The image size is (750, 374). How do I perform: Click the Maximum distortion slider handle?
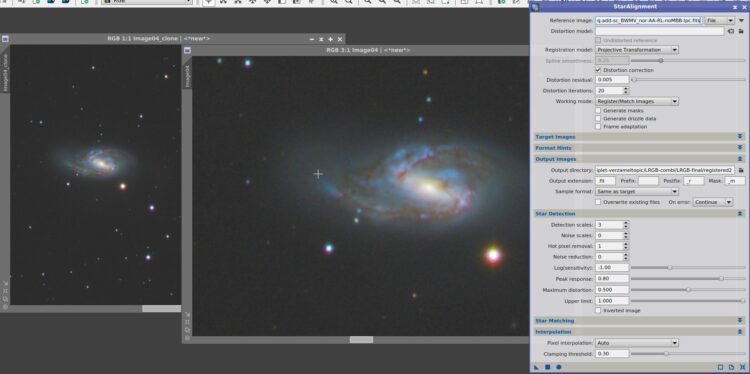(688, 290)
